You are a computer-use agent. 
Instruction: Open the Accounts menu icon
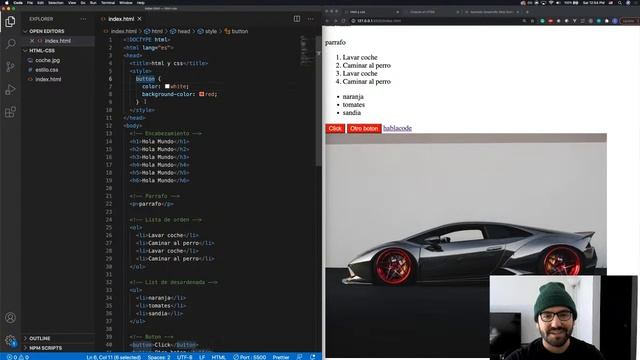pyautogui.click(x=10, y=318)
